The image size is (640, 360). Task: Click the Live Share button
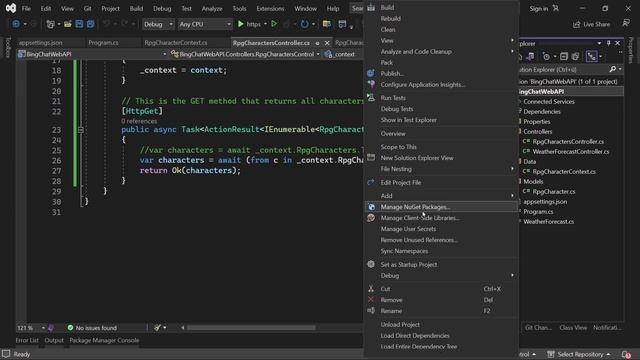point(591,24)
